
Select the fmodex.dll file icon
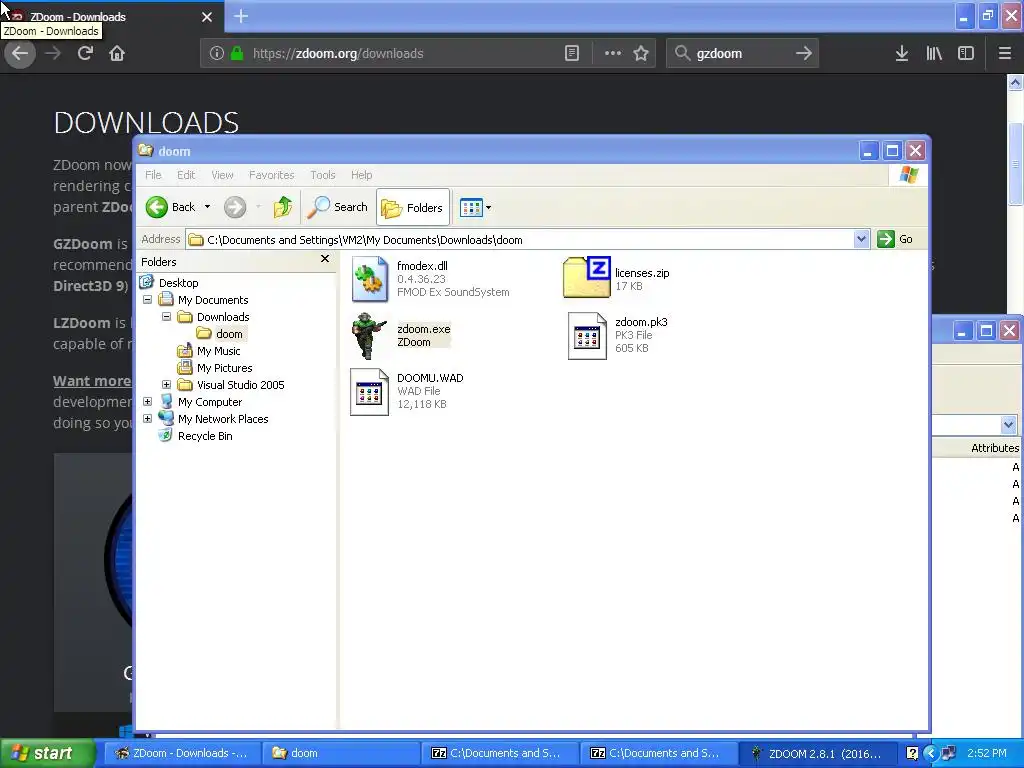pyautogui.click(x=370, y=279)
